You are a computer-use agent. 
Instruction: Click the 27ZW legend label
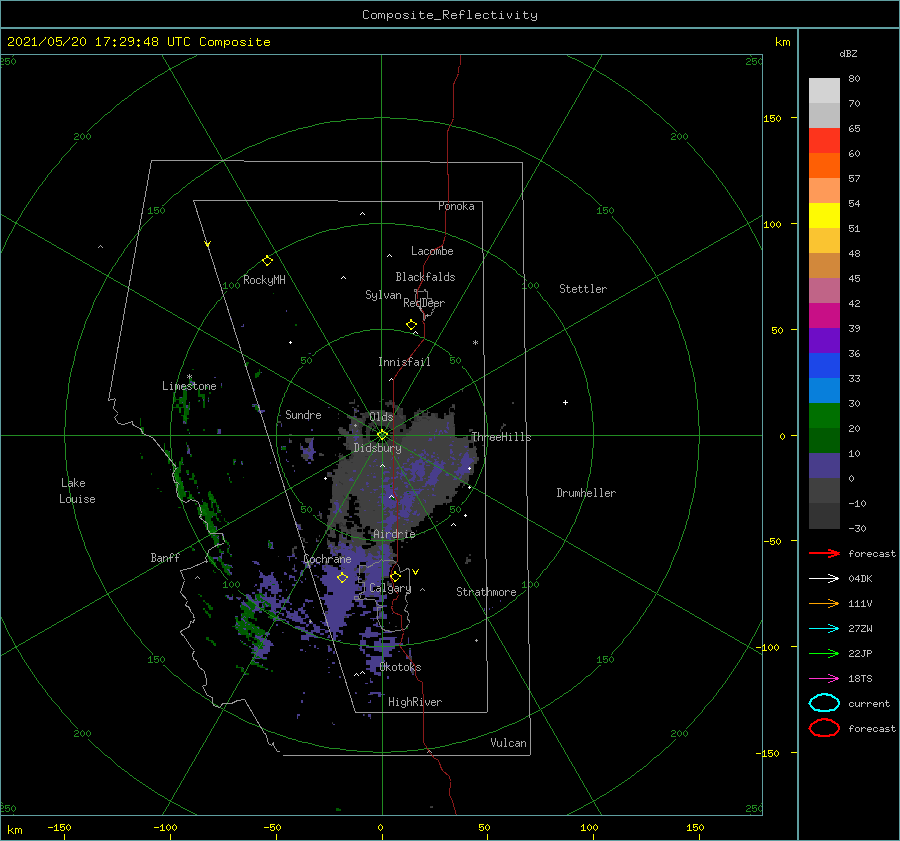[x=860, y=629]
